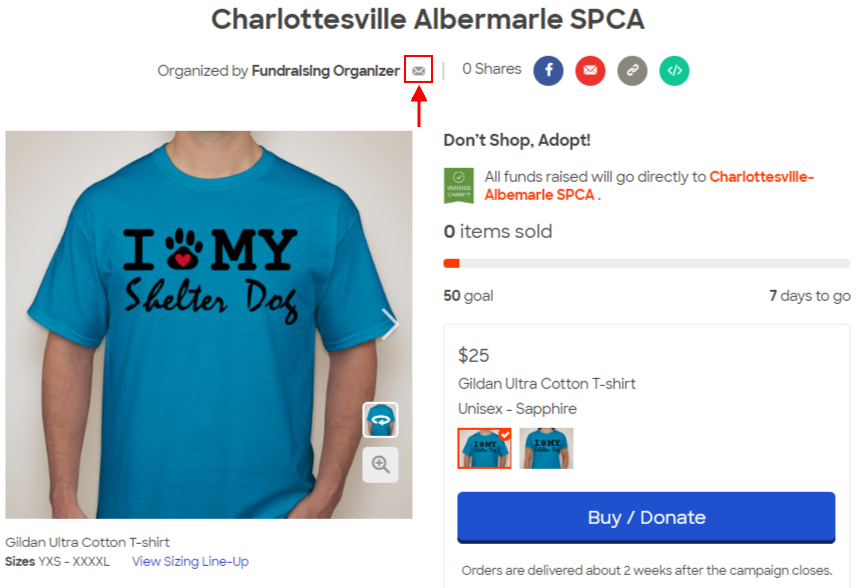Click the items sold progress bar
The height and width of the screenshot is (588, 857).
[647, 263]
